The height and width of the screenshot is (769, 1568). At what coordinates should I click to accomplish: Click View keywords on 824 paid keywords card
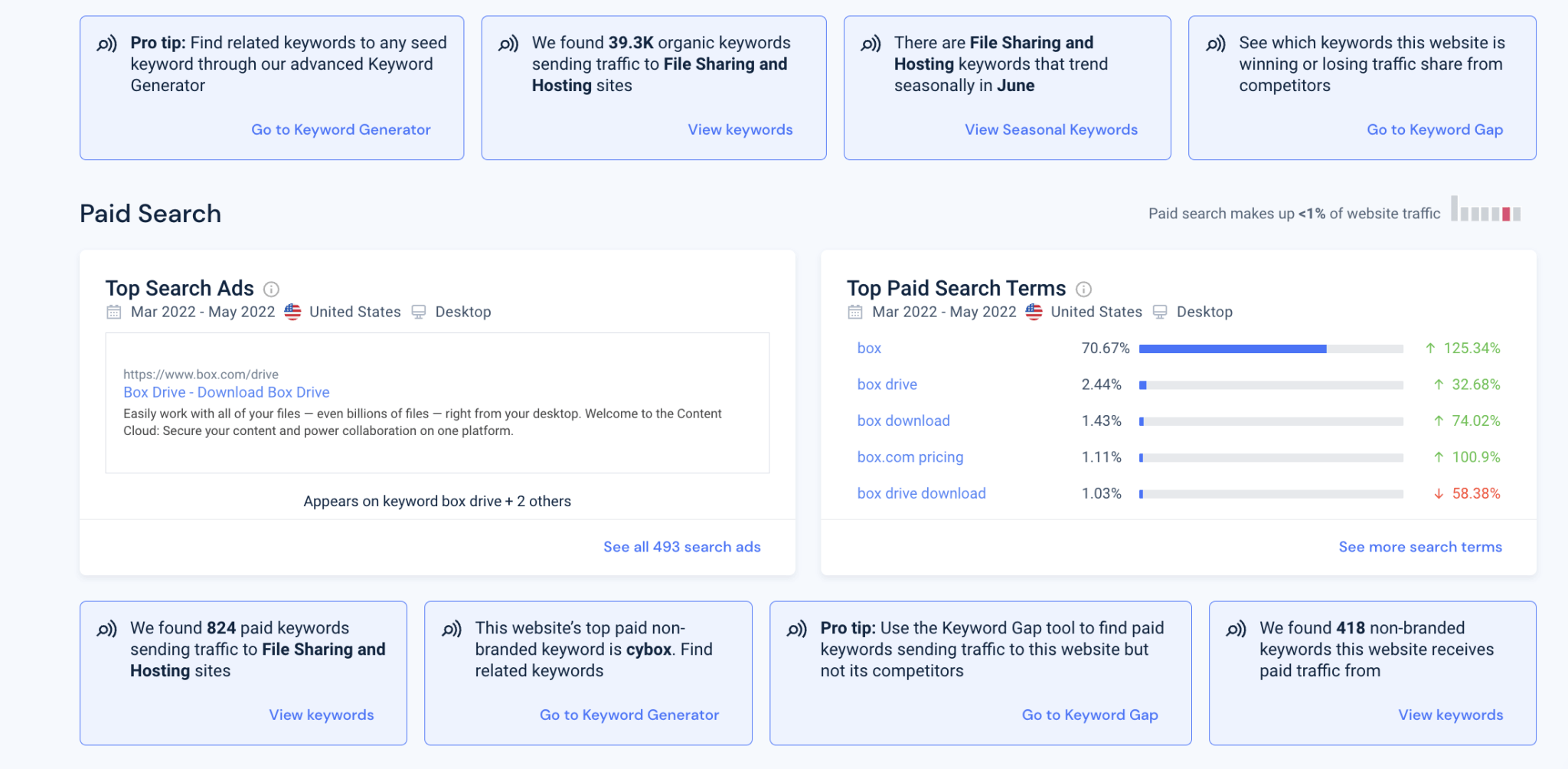pyautogui.click(x=322, y=715)
